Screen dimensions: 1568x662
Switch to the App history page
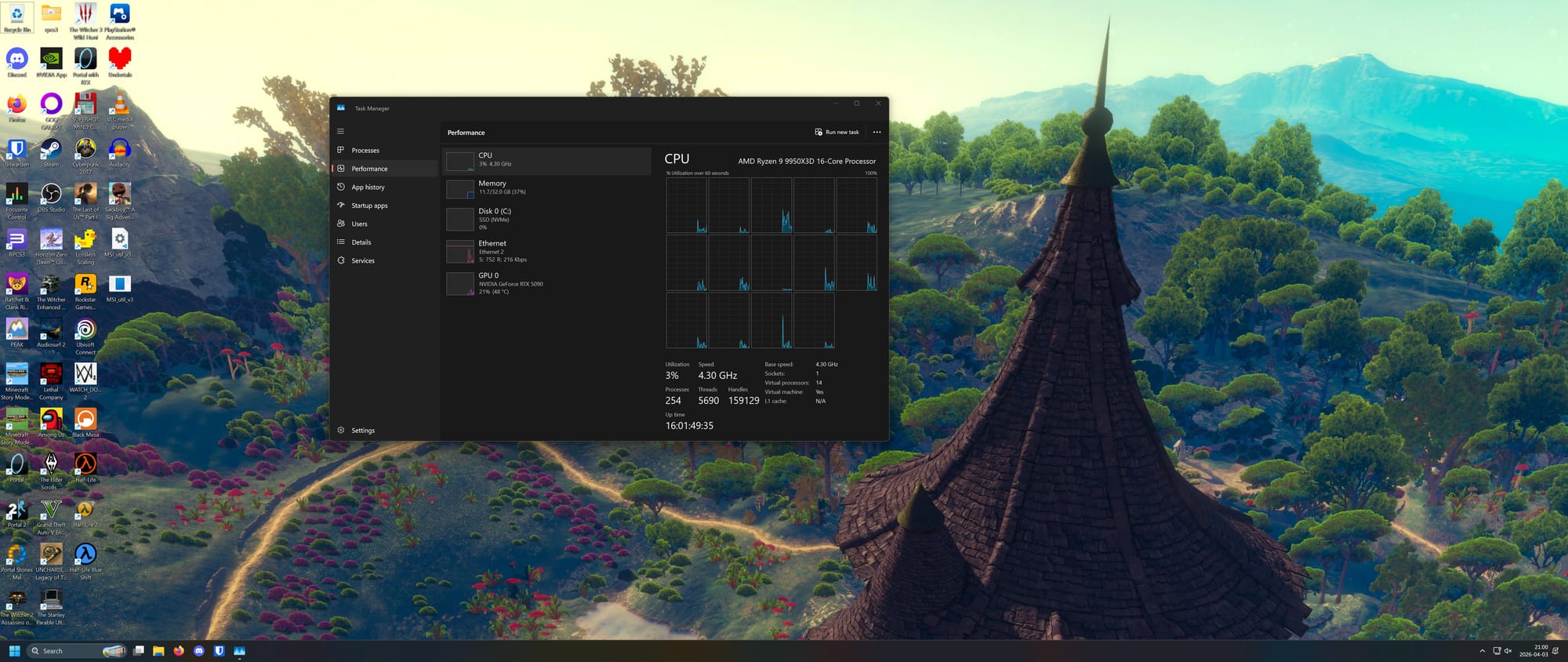(368, 187)
